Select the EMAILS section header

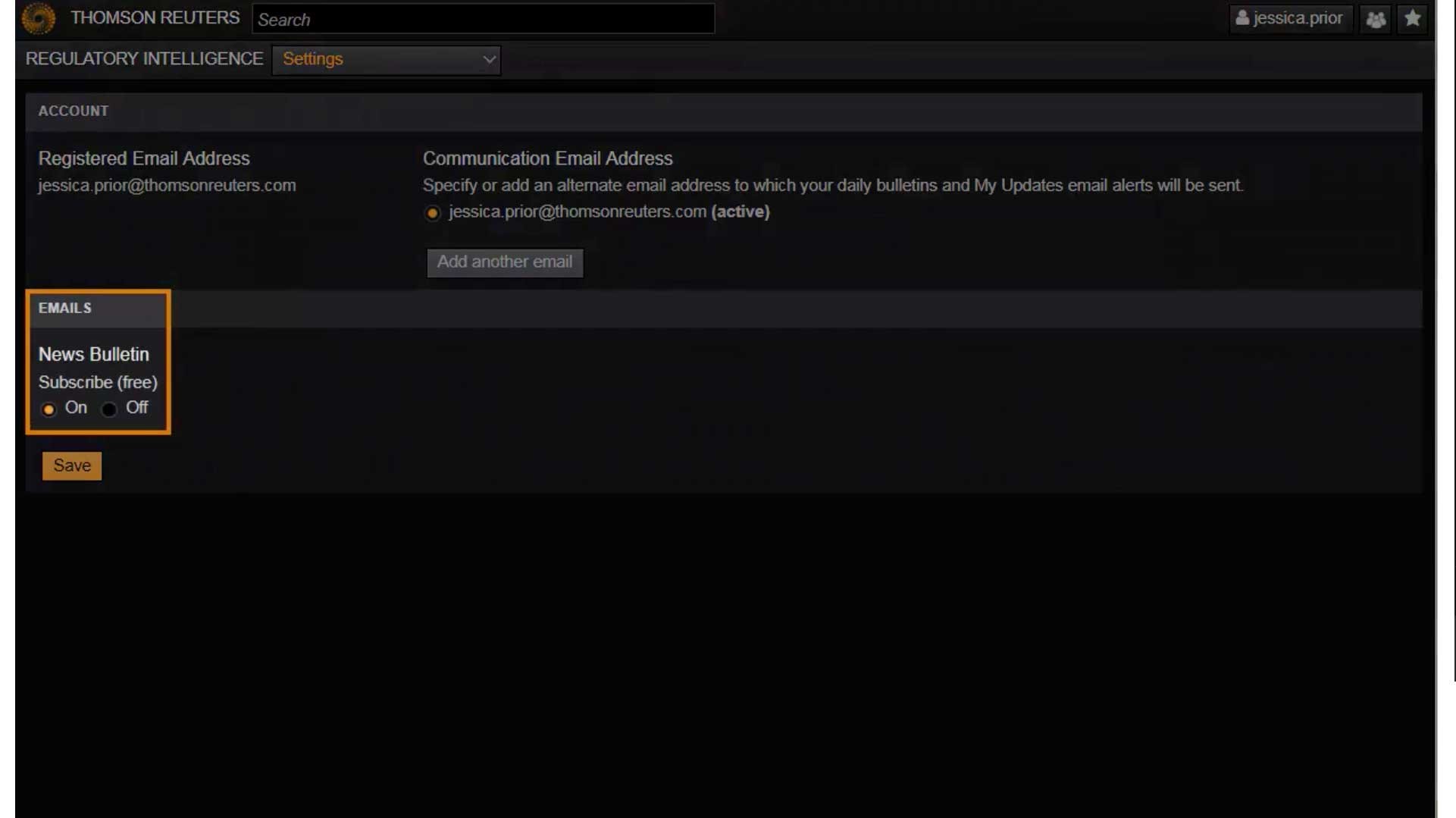tap(65, 308)
